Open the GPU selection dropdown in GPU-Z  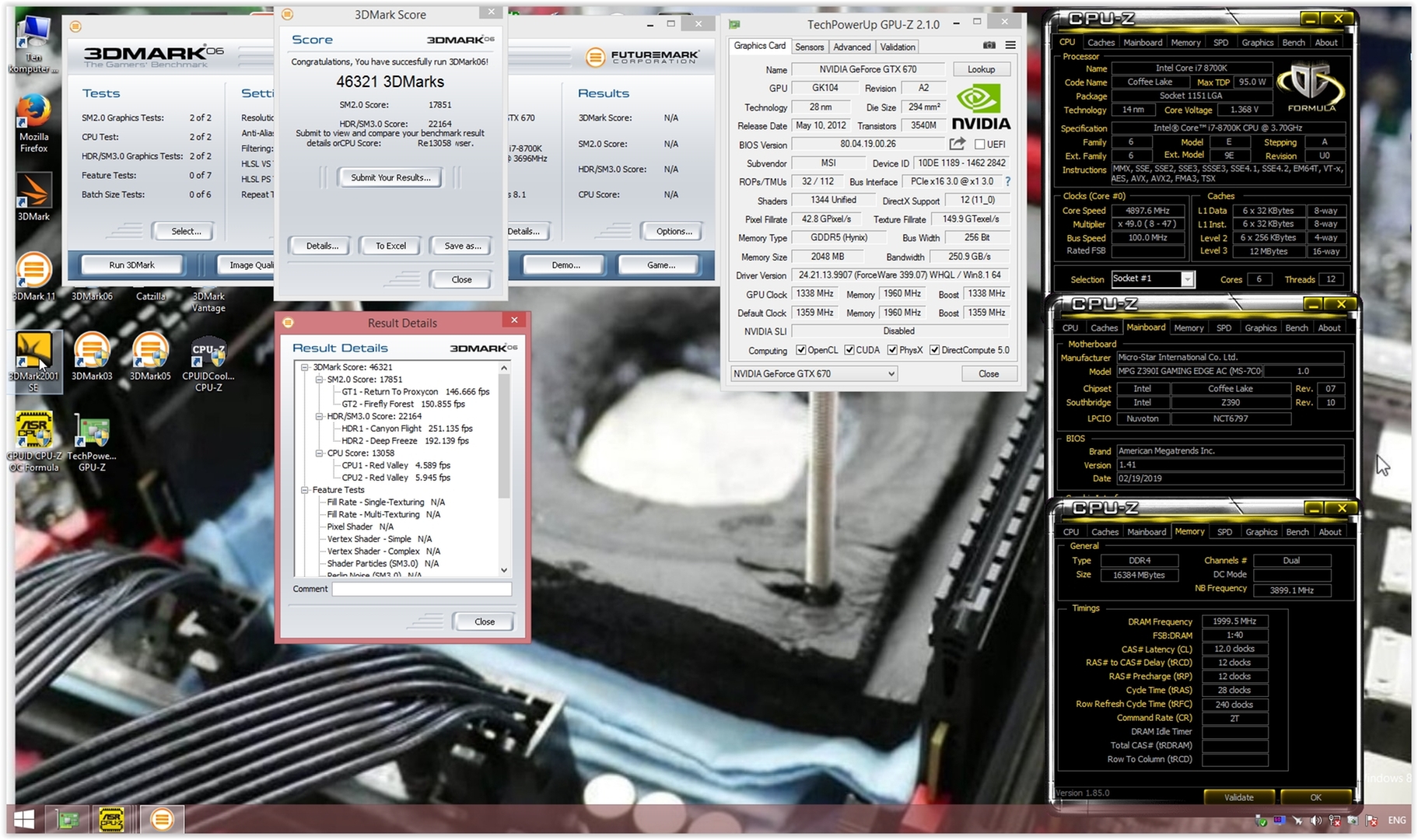click(x=814, y=374)
